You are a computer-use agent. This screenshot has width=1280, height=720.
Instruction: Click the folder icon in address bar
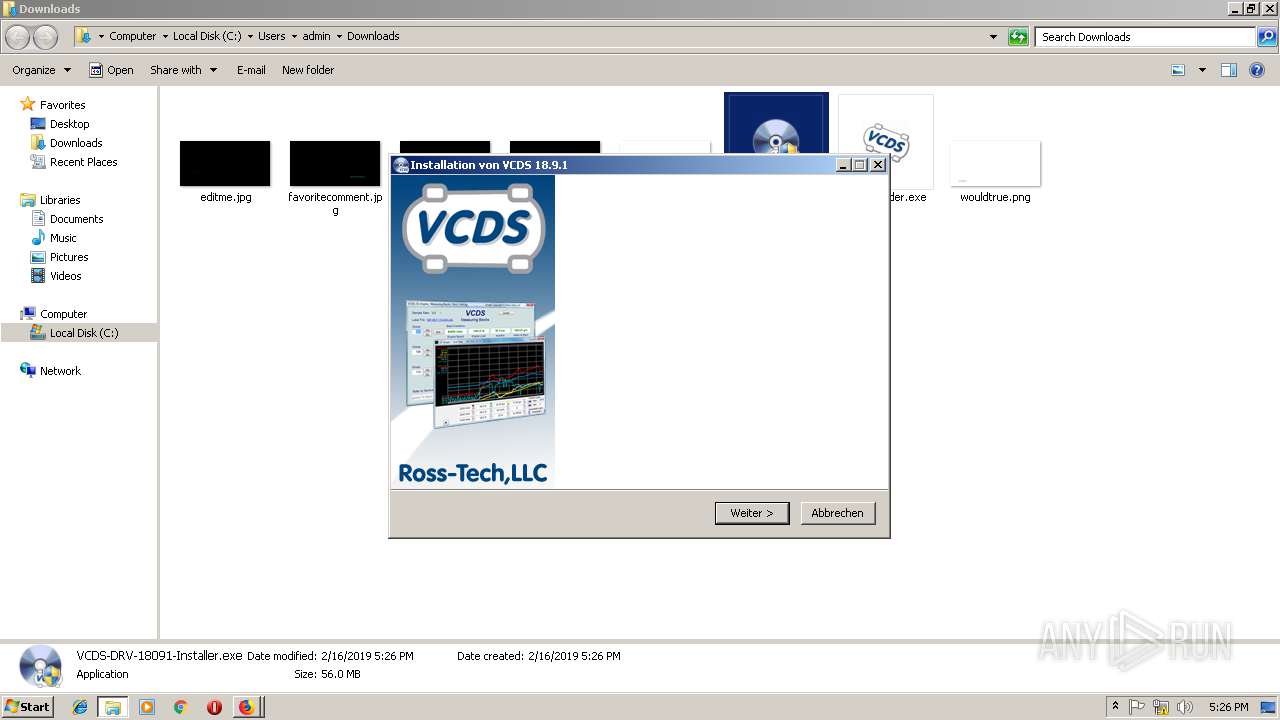(x=84, y=36)
